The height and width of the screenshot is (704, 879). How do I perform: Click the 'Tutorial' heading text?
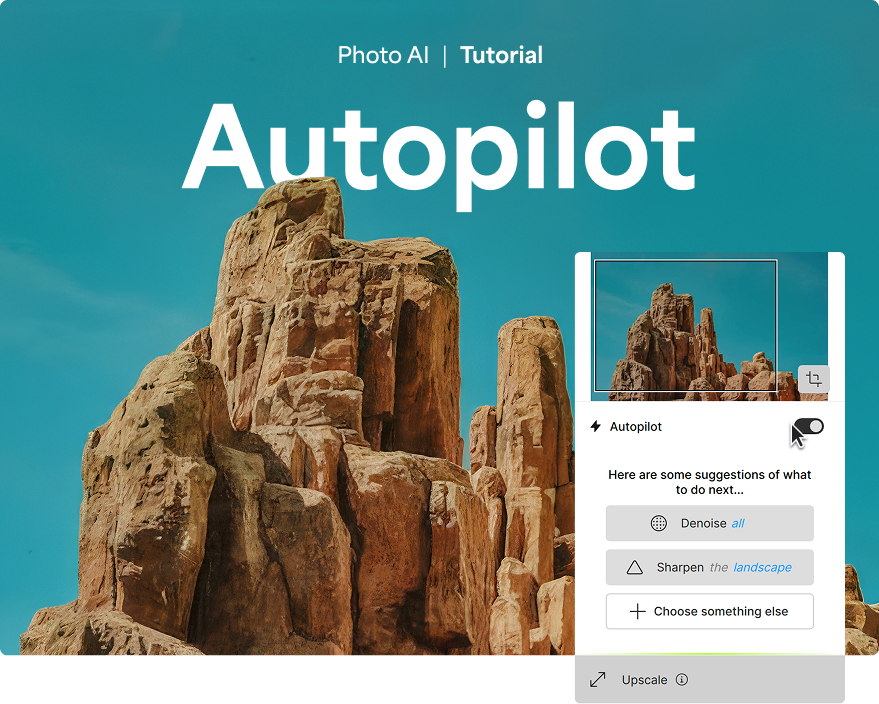pyautogui.click(x=502, y=55)
